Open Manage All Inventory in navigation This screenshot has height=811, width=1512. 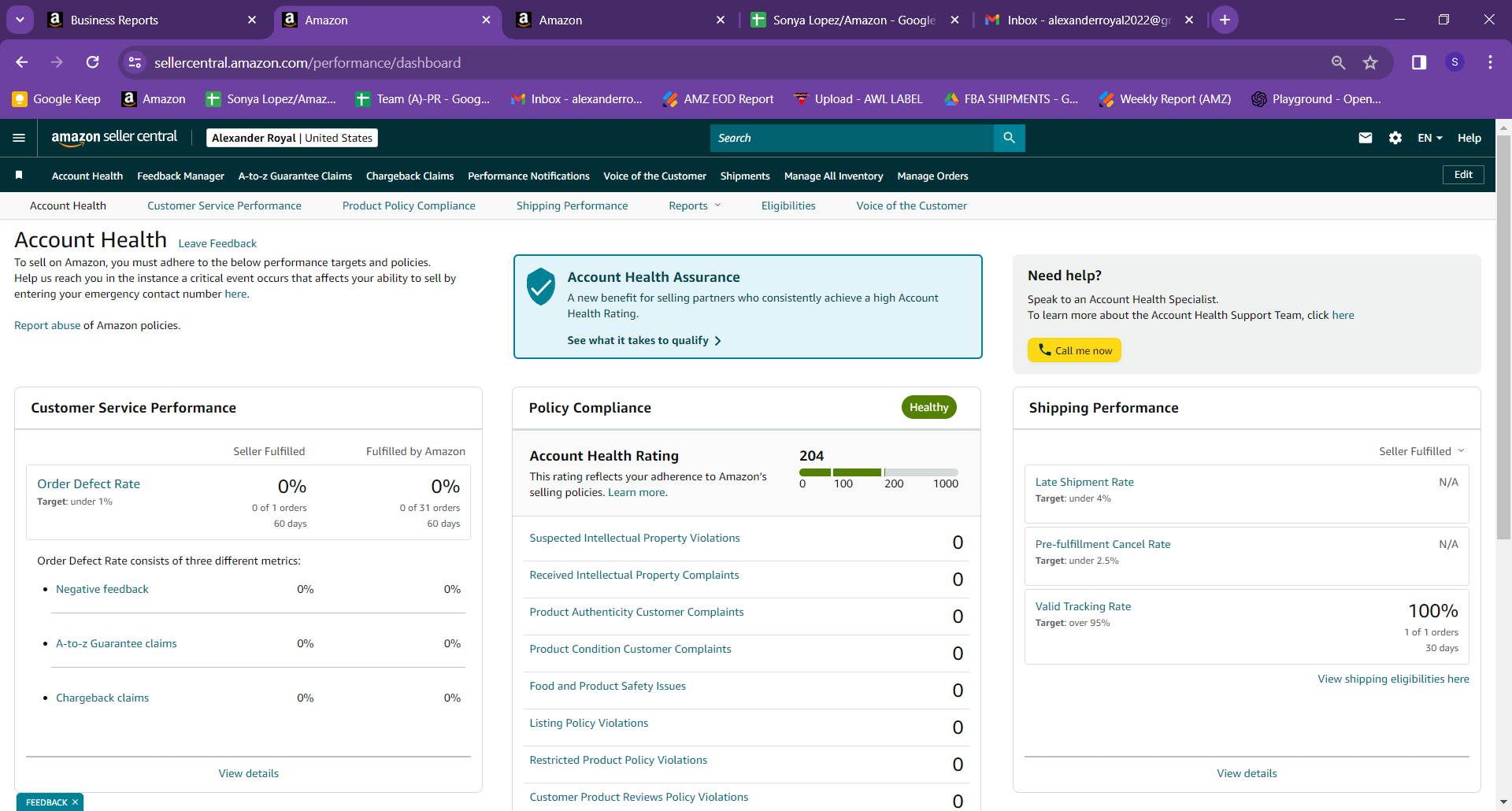tap(833, 176)
